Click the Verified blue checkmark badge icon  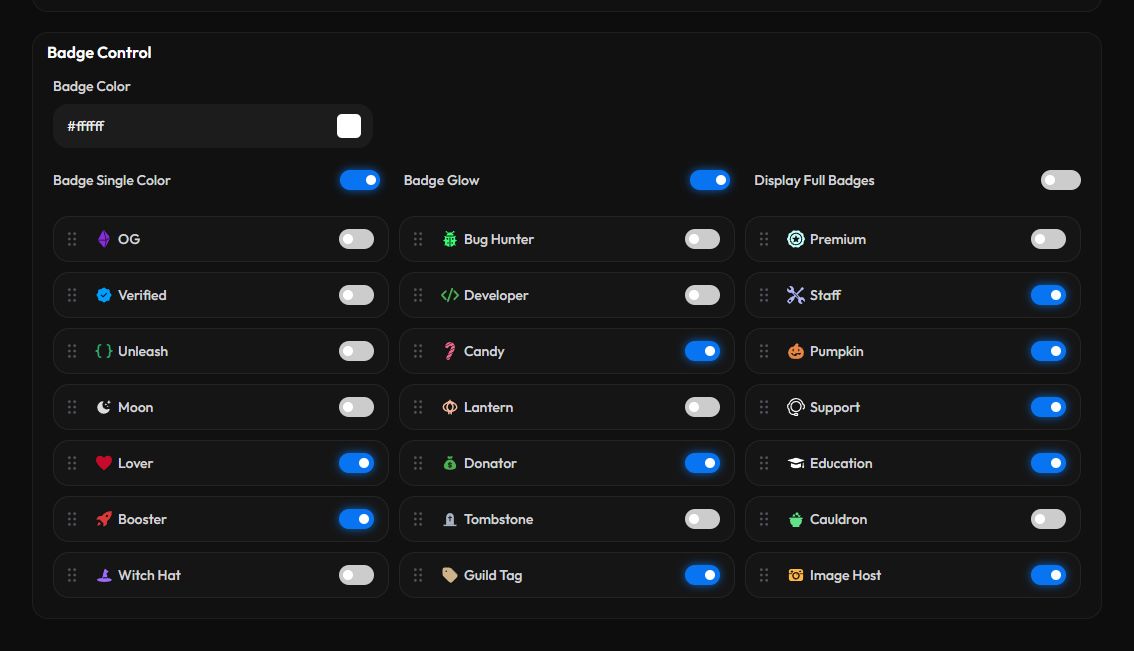pos(103,295)
